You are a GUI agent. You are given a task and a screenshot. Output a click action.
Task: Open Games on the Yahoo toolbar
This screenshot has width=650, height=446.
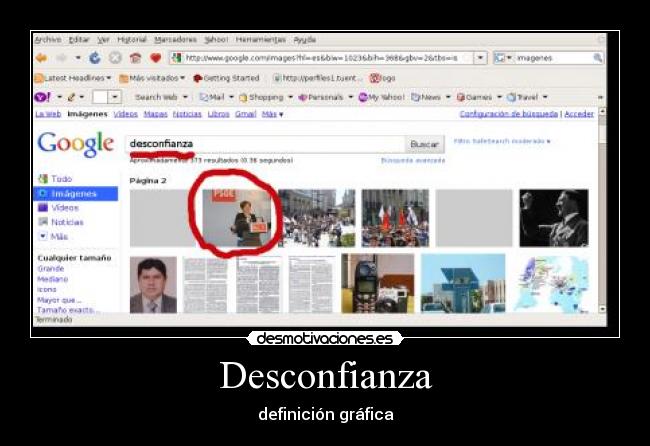click(x=474, y=97)
